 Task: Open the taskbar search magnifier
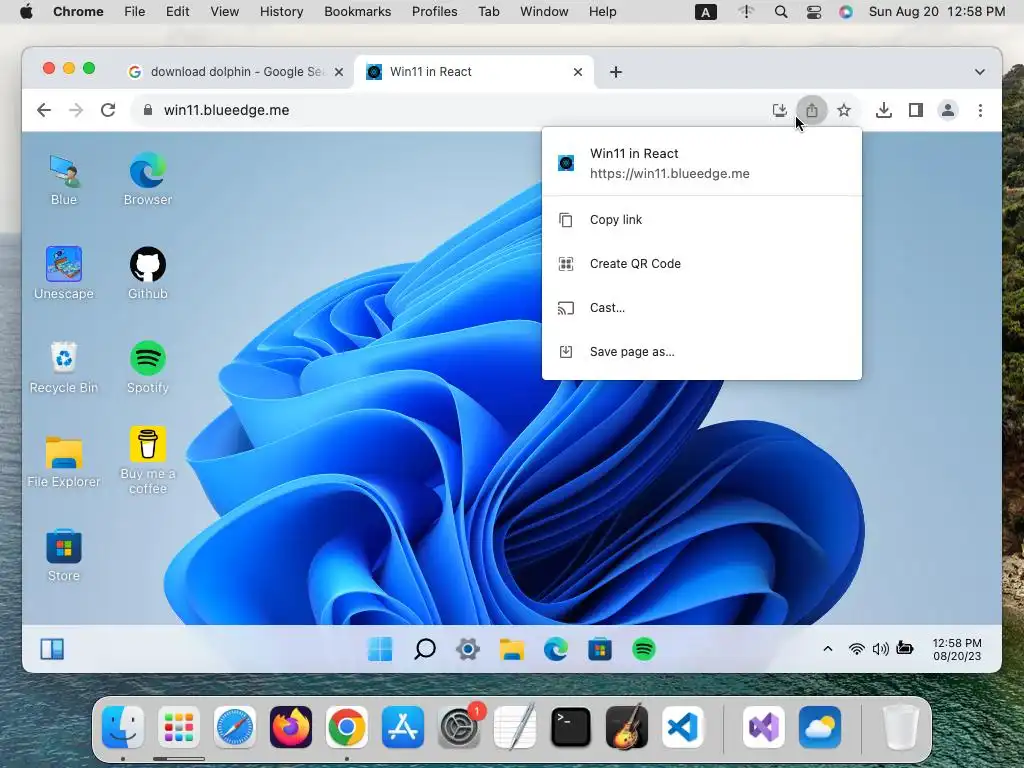(x=424, y=649)
